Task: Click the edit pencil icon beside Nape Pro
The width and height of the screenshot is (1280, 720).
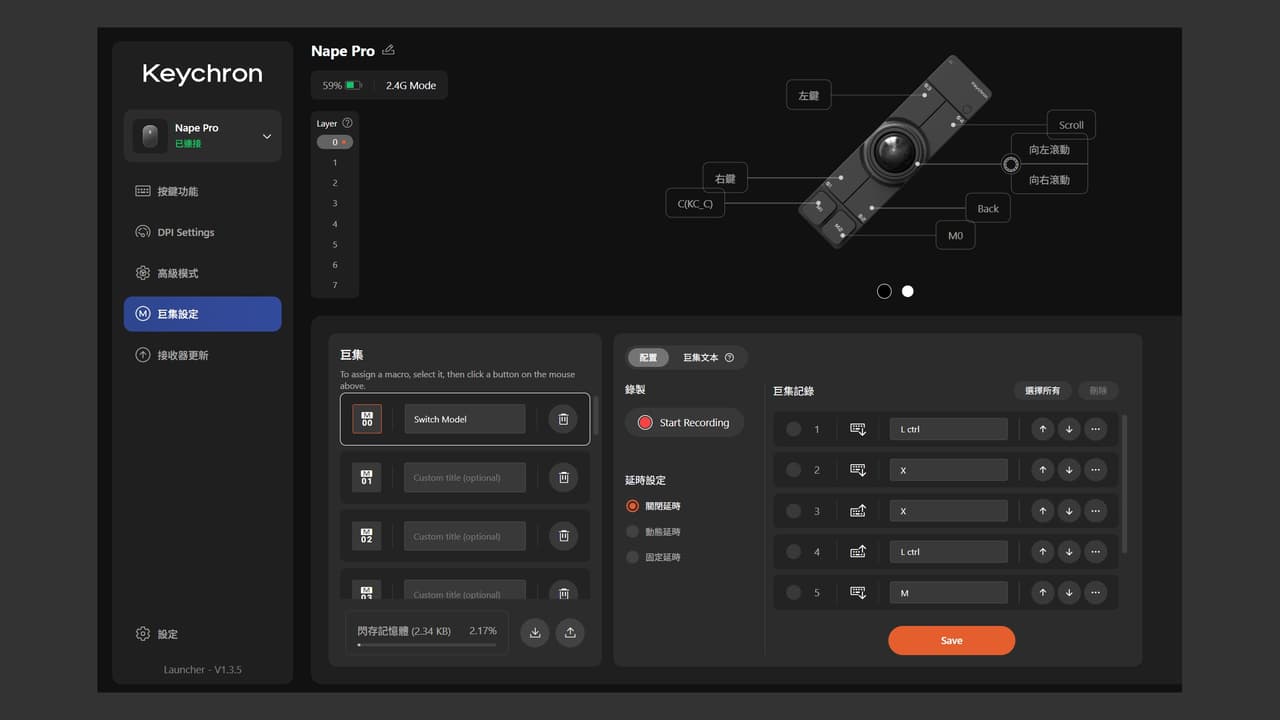Action: [388, 50]
